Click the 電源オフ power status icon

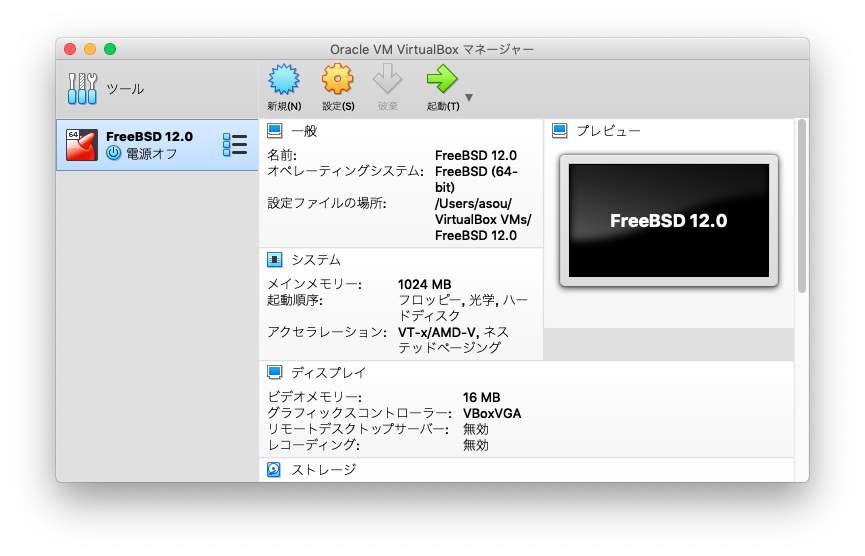pos(113,153)
